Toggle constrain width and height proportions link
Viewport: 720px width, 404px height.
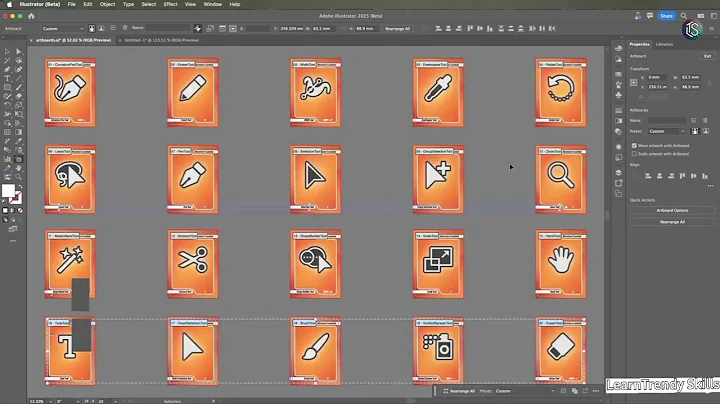(709, 83)
